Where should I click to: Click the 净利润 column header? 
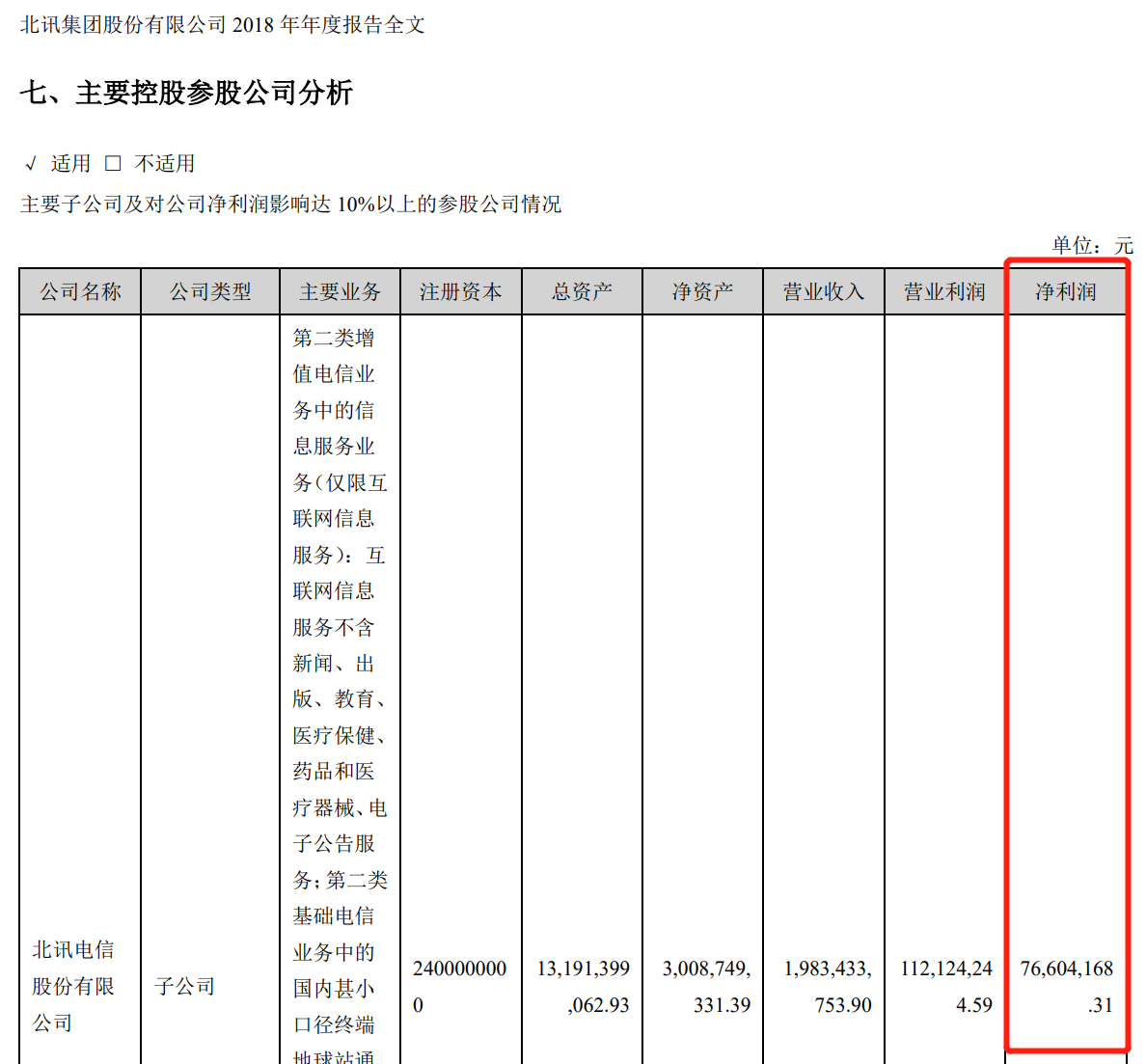pos(1066,291)
